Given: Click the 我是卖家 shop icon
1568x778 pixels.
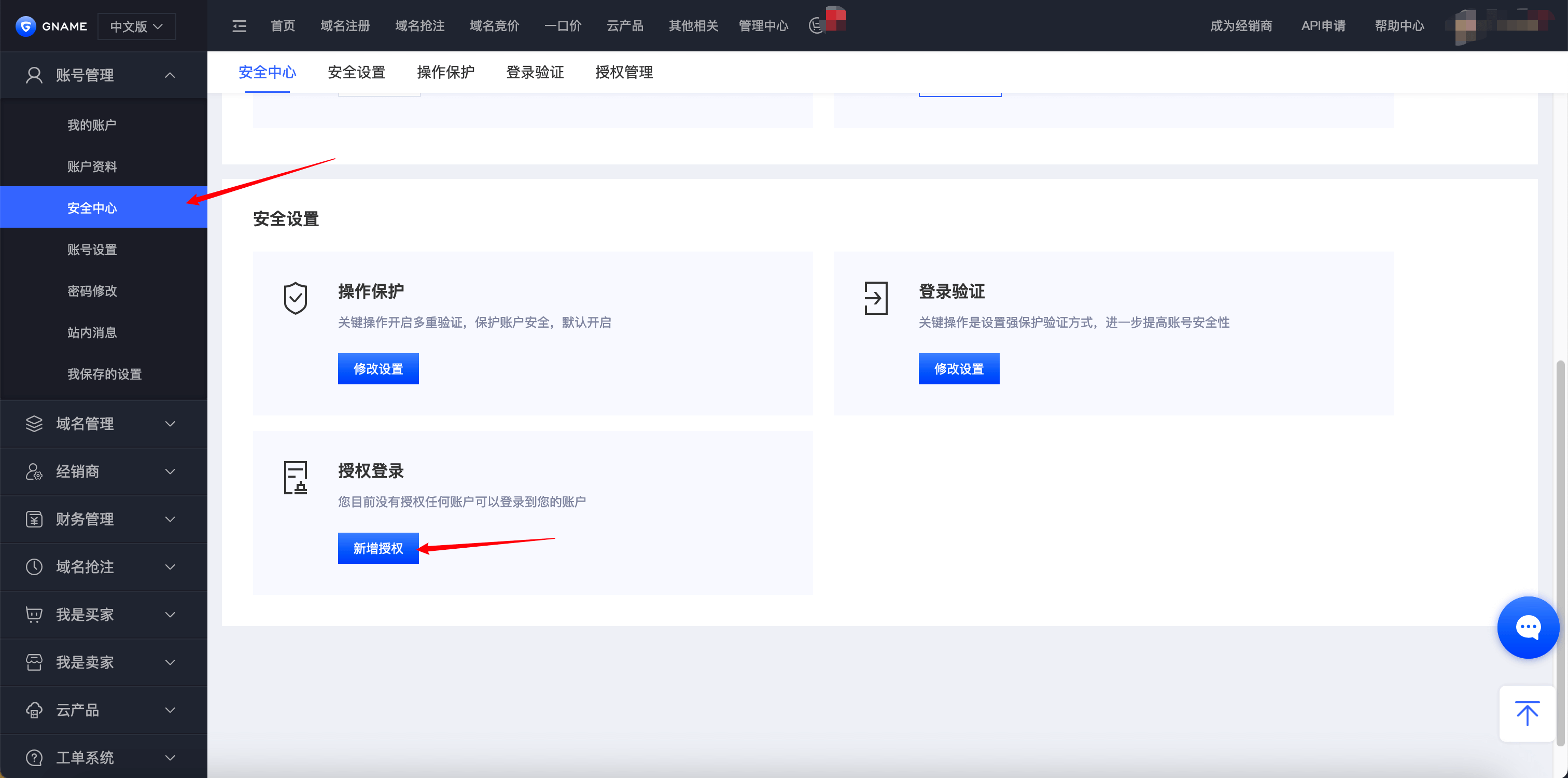Looking at the screenshot, I should click(34, 662).
